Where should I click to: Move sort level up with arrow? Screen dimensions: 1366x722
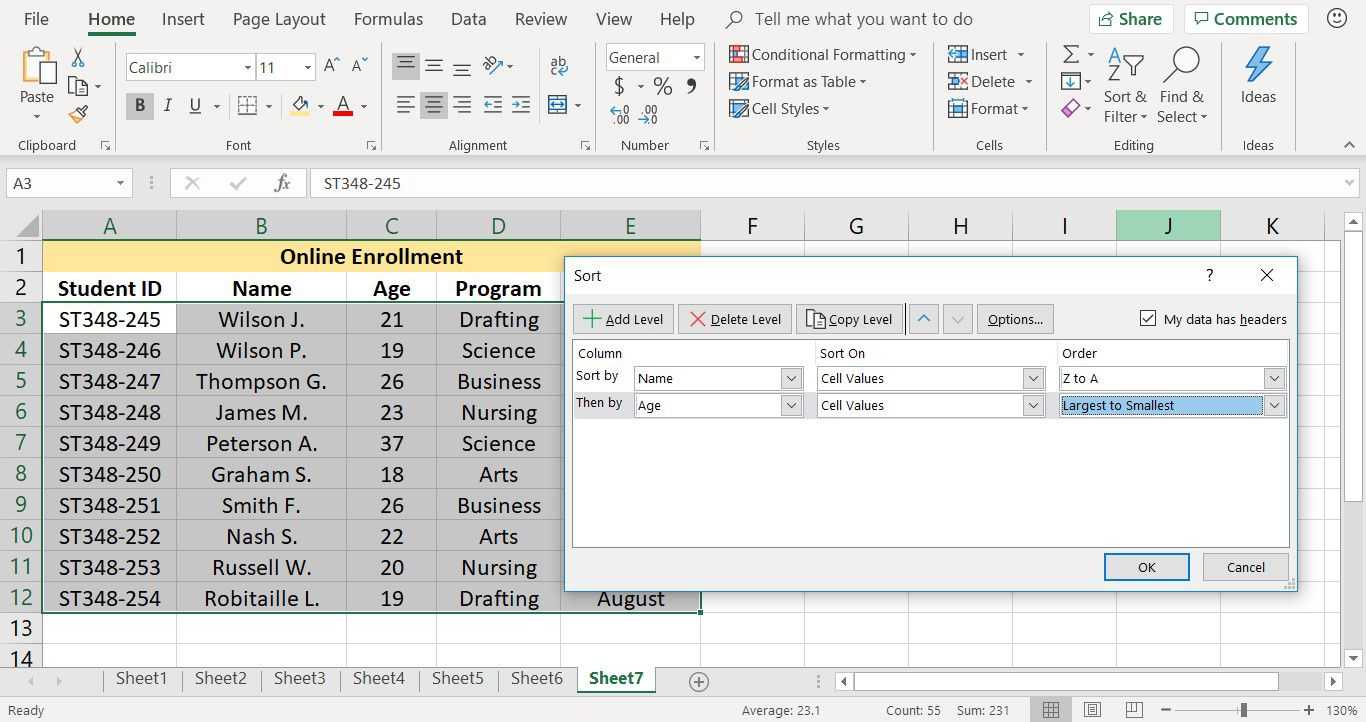click(x=923, y=319)
